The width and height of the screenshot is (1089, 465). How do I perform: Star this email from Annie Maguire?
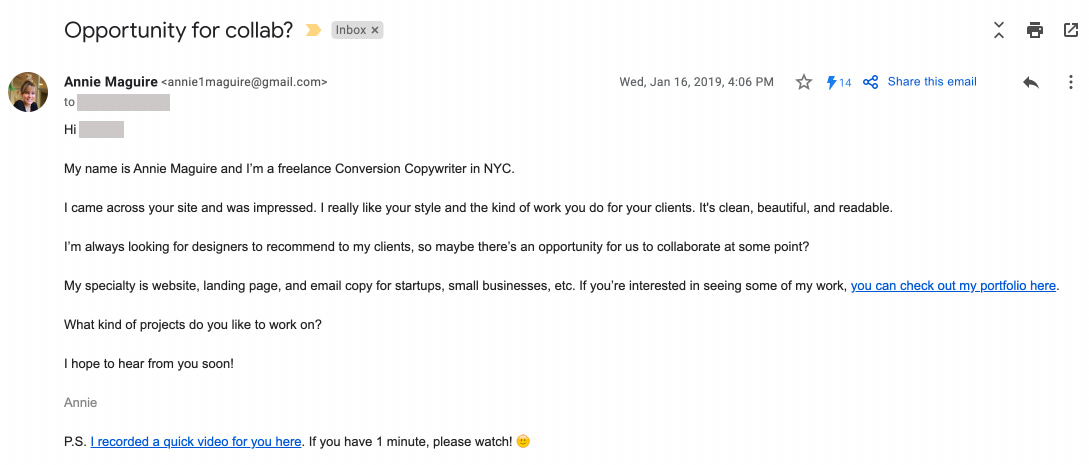804,83
